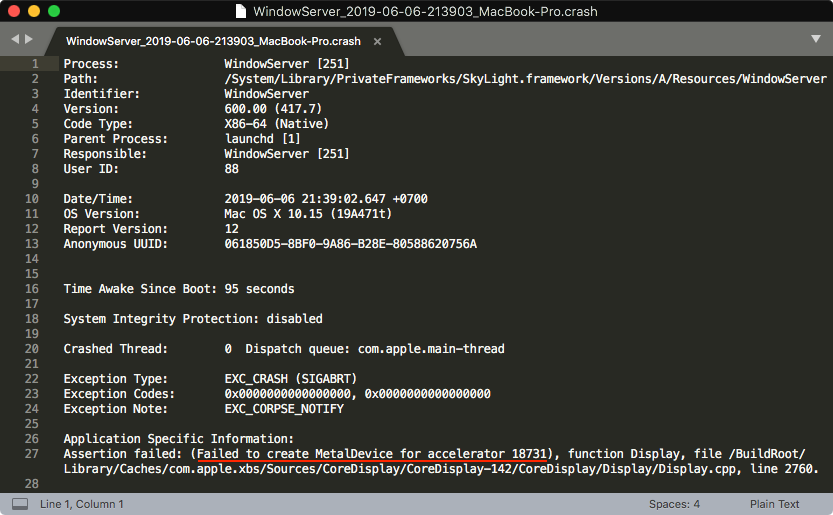Click line number 1 in the gutter

point(35,64)
